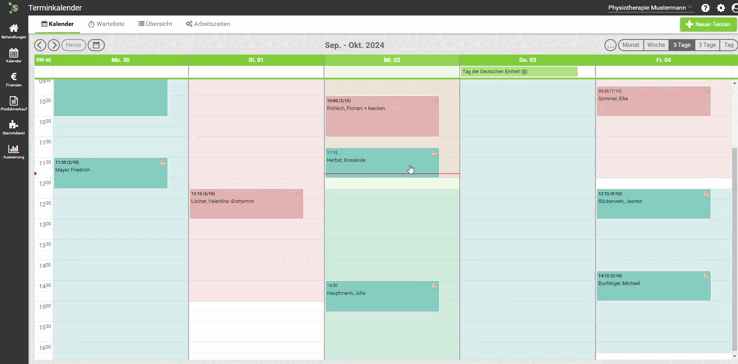Click the Sep. - Okt. 2024 title

[354, 45]
